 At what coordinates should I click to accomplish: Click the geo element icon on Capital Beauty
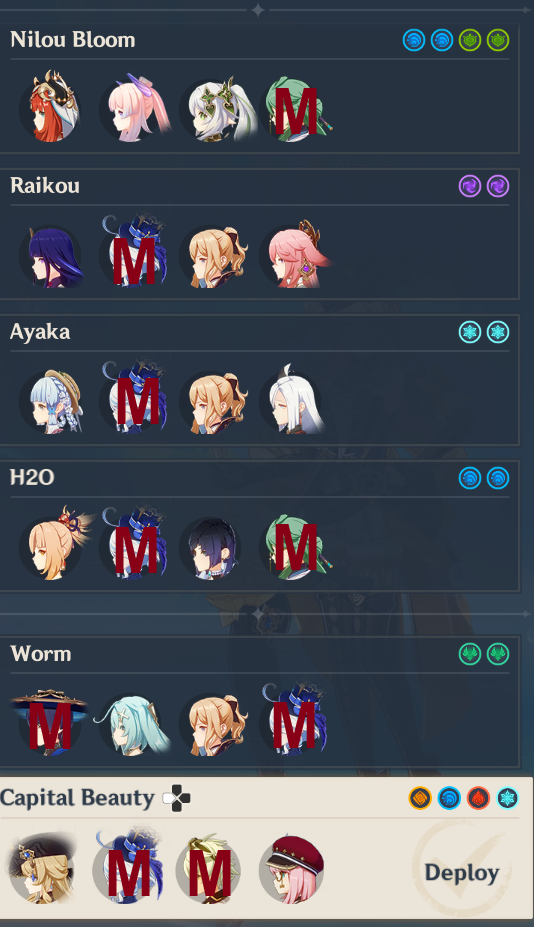(420, 798)
